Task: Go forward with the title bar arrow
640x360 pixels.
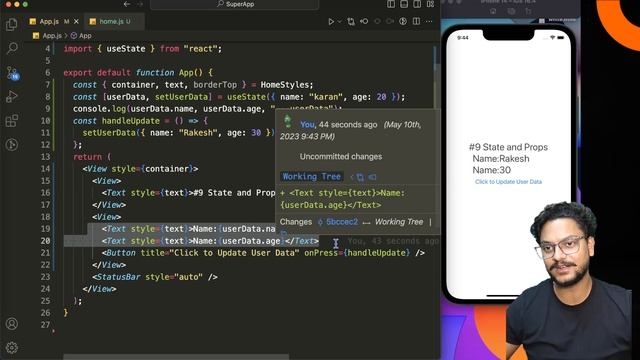Action: (x=140, y=4)
